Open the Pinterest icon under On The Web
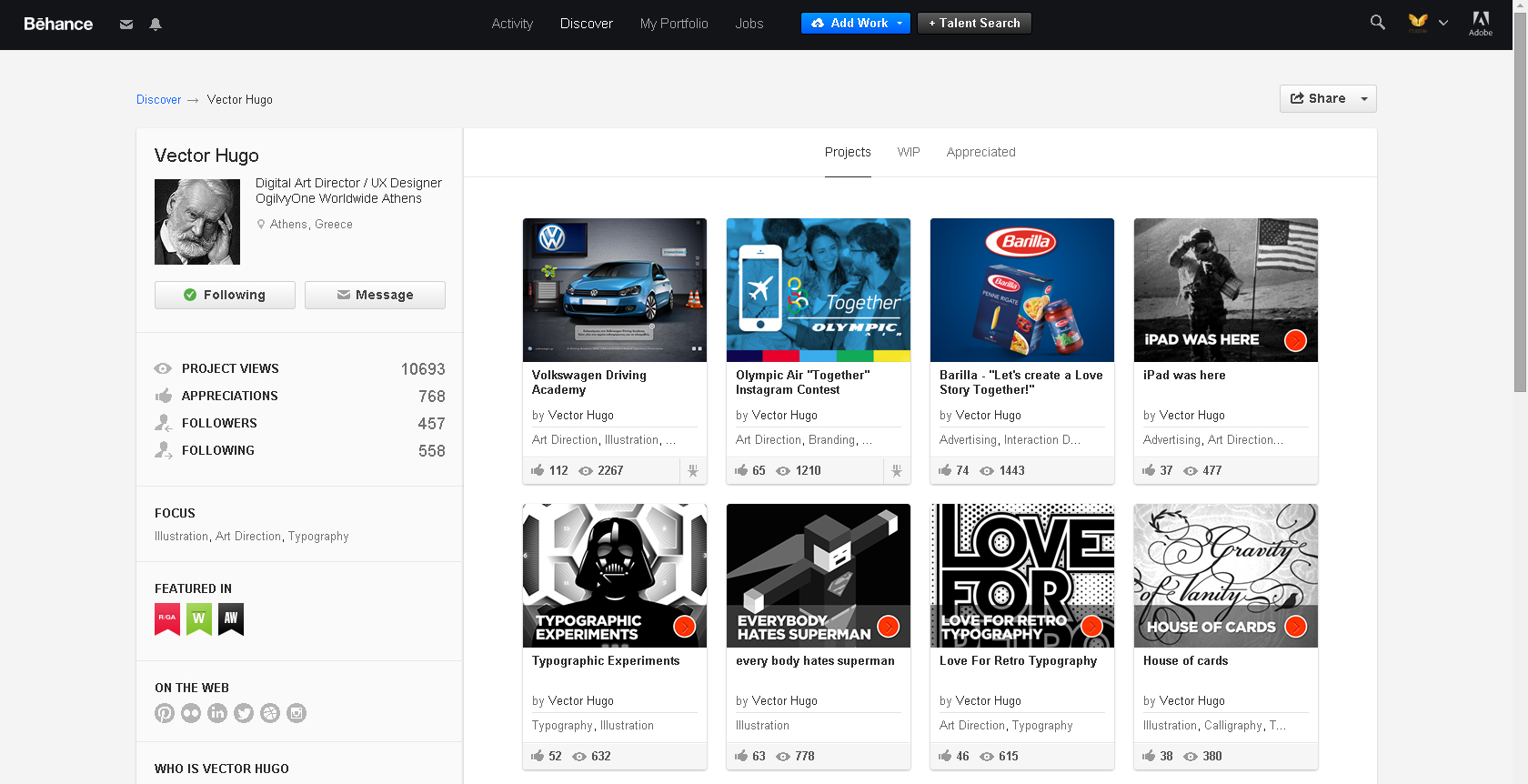 coord(165,713)
